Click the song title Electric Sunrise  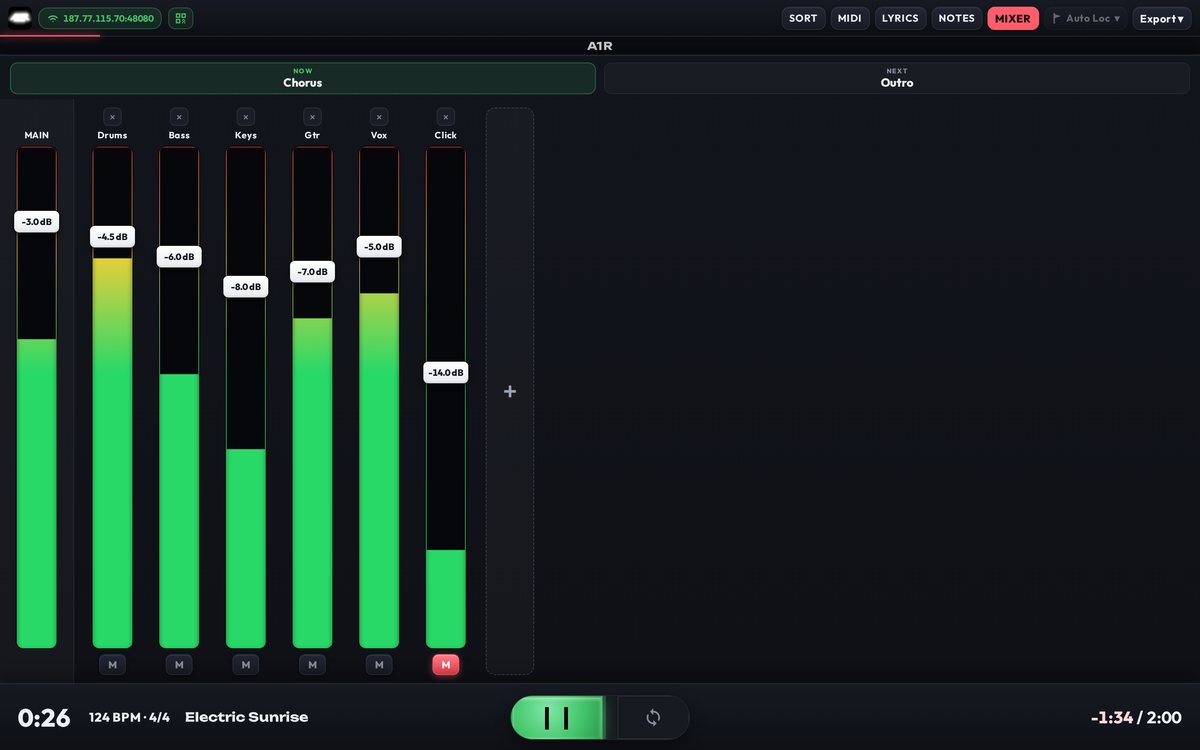pos(246,717)
